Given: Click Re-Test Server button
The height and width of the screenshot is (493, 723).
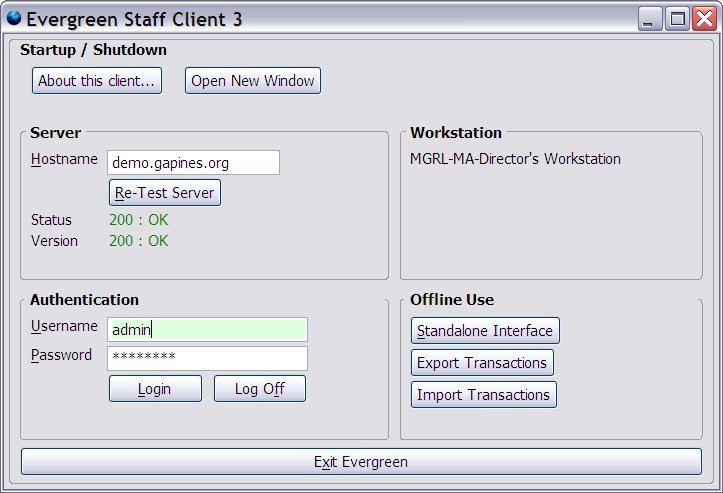Looking at the screenshot, I should pyautogui.click(x=164, y=193).
